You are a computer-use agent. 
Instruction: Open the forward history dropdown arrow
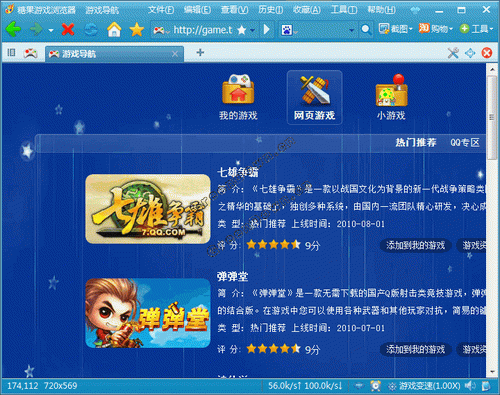51,30
